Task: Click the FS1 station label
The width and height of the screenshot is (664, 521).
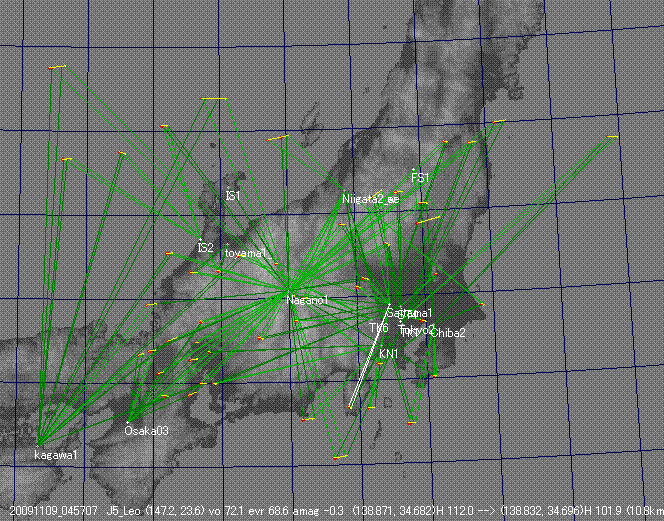Action: tap(421, 177)
